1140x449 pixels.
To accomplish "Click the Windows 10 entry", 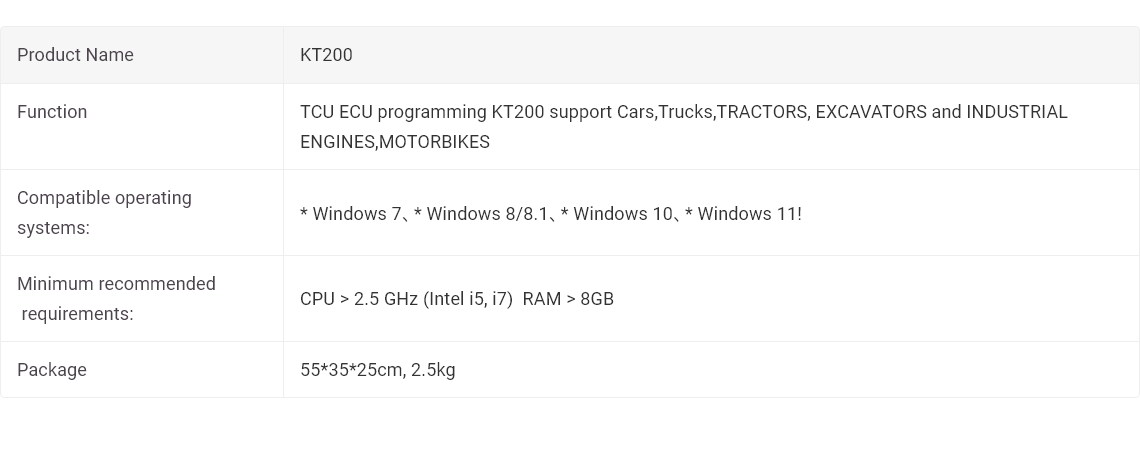I will (617, 214).
